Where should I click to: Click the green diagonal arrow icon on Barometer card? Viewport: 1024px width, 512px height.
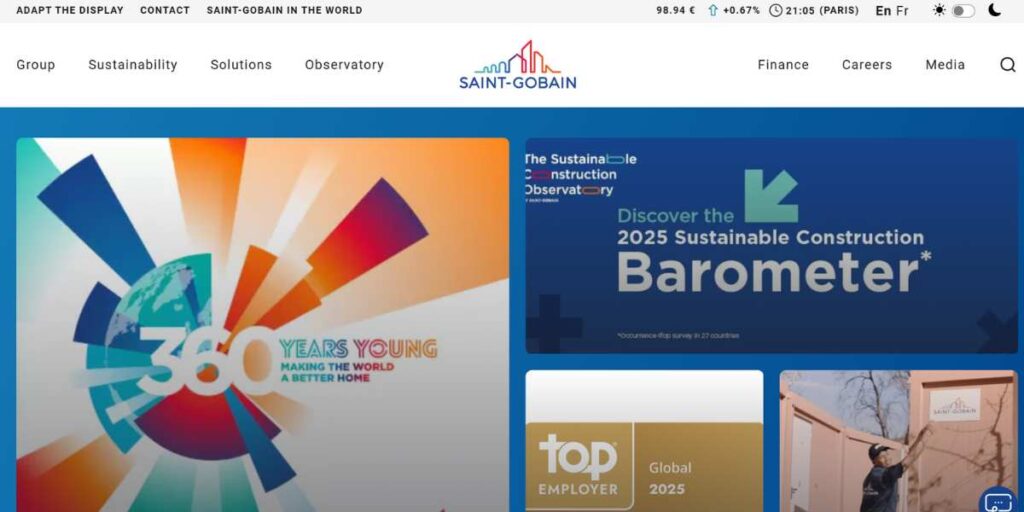coord(771,196)
